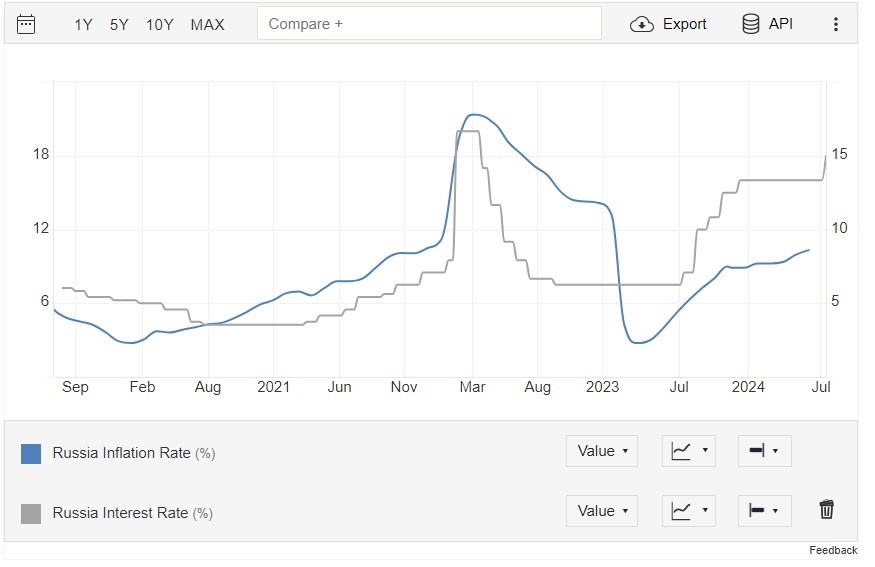Click the left axis value 12
Screen dimensions: 875x567
(41, 228)
